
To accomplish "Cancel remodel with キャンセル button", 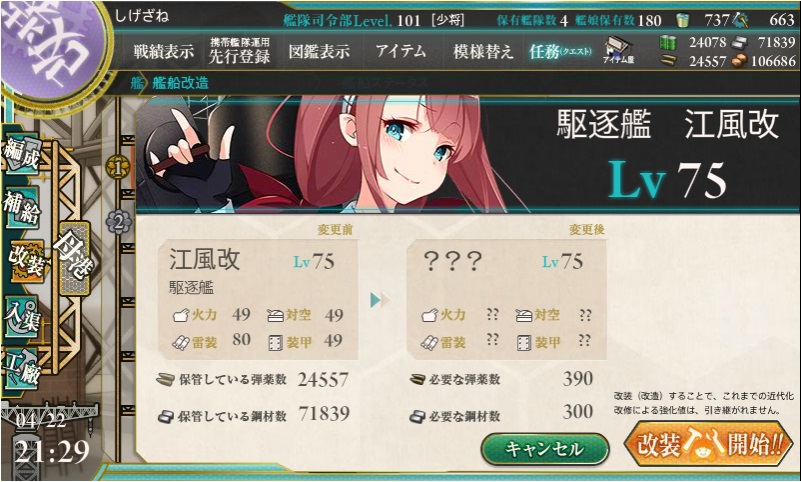I will click(545, 449).
